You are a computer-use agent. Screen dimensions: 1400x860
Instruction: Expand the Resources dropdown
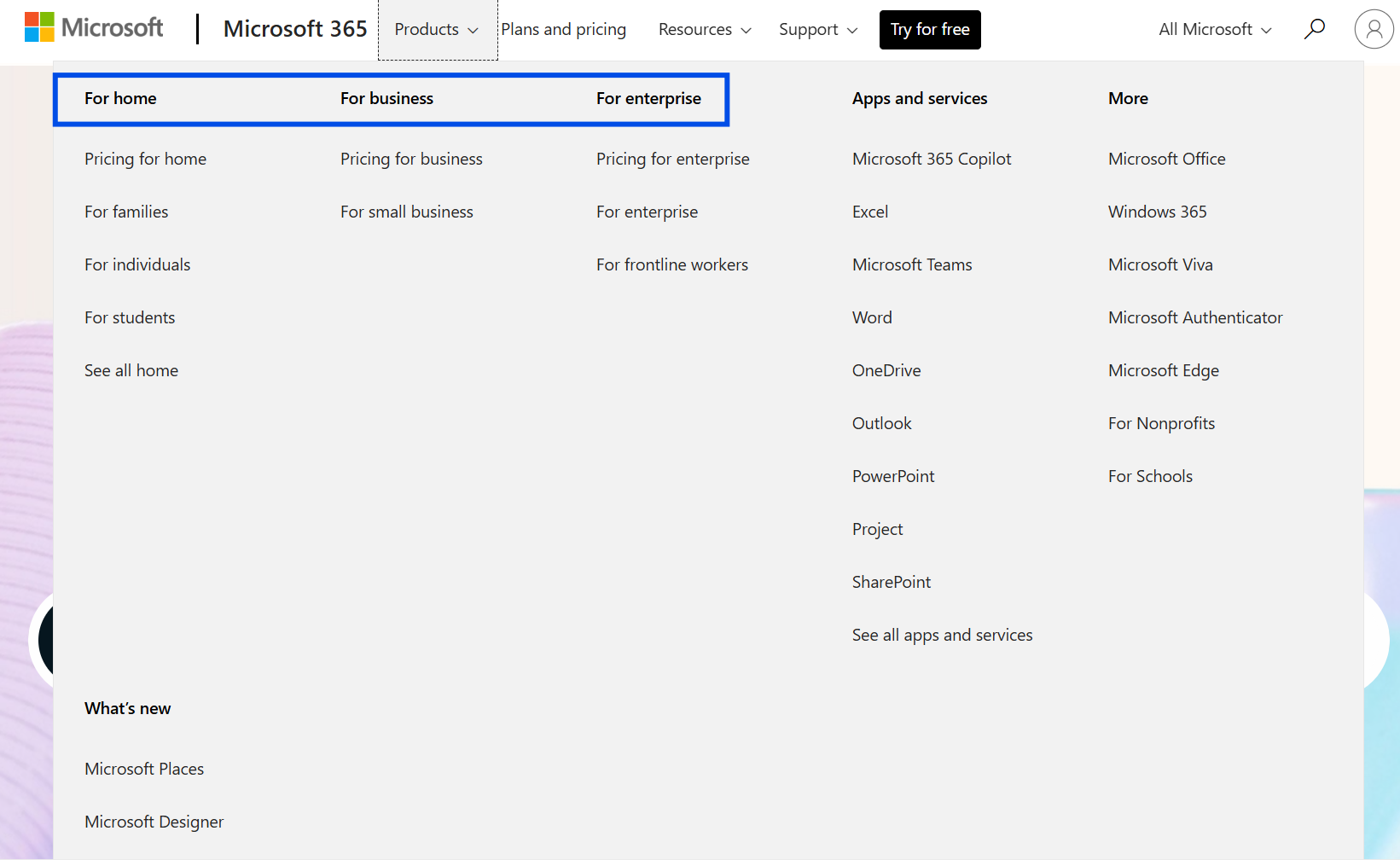pos(705,30)
